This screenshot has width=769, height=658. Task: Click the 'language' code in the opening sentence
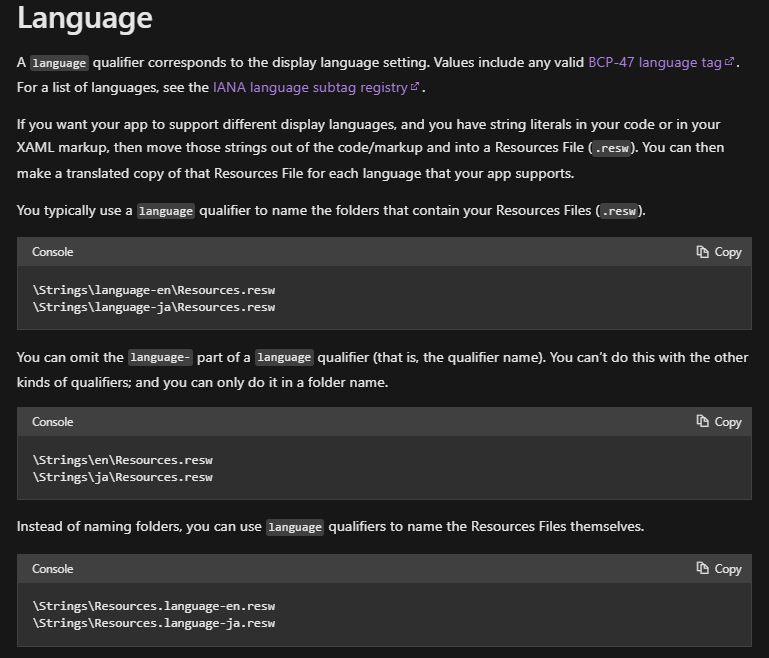click(59, 63)
